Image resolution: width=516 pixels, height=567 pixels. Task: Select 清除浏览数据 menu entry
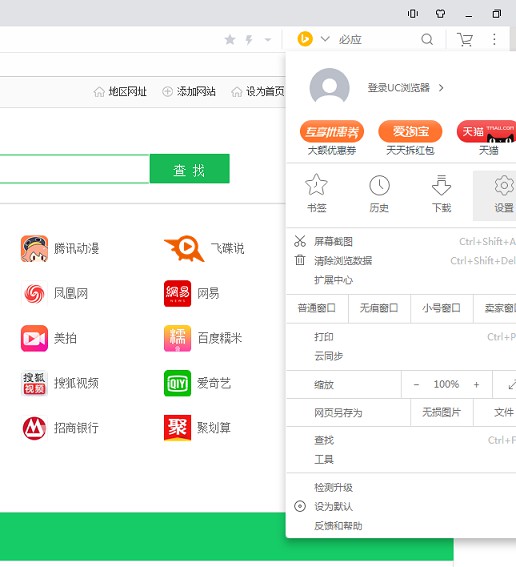pyautogui.click(x=343, y=260)
